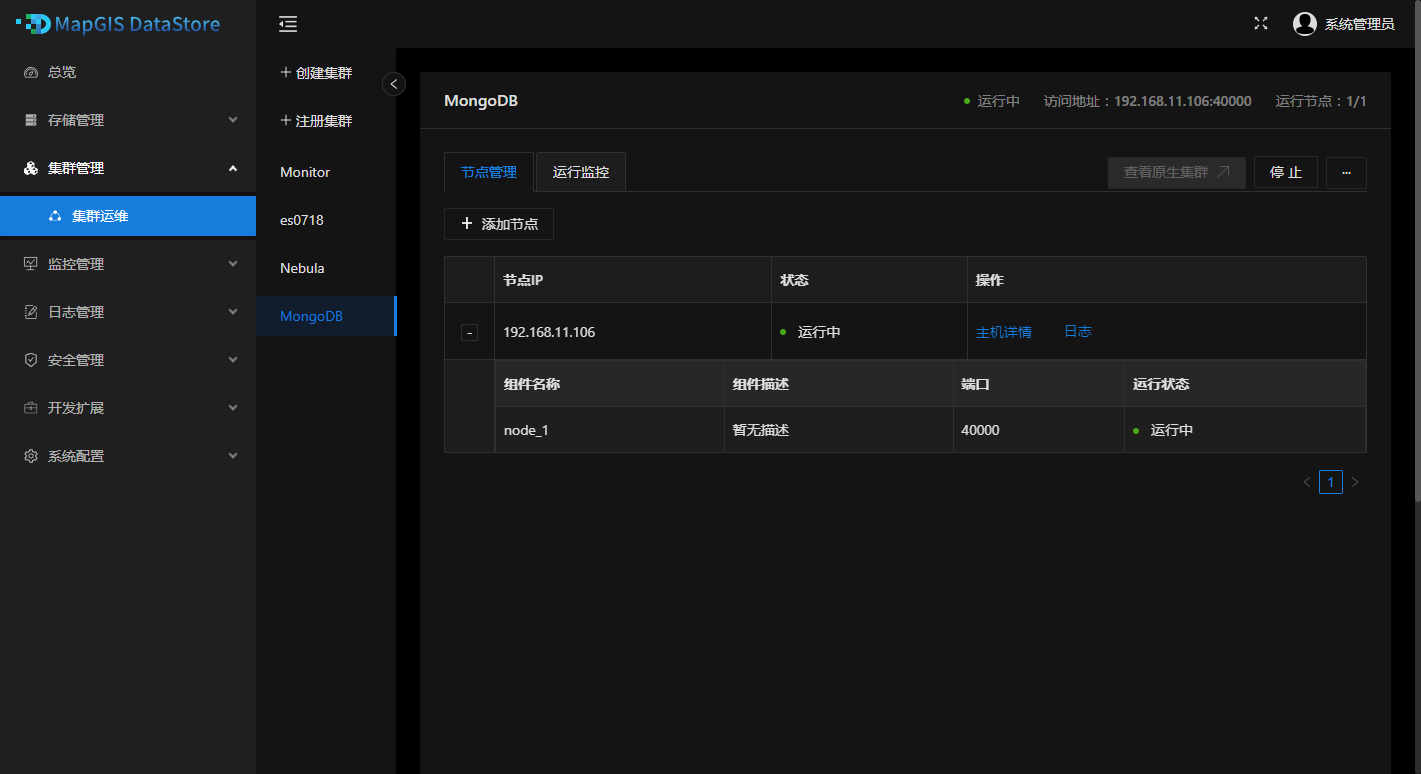Screen dimensions: 1421x774
Task: Click 注册集群 to register a cluster
Action: coord(316,121)
